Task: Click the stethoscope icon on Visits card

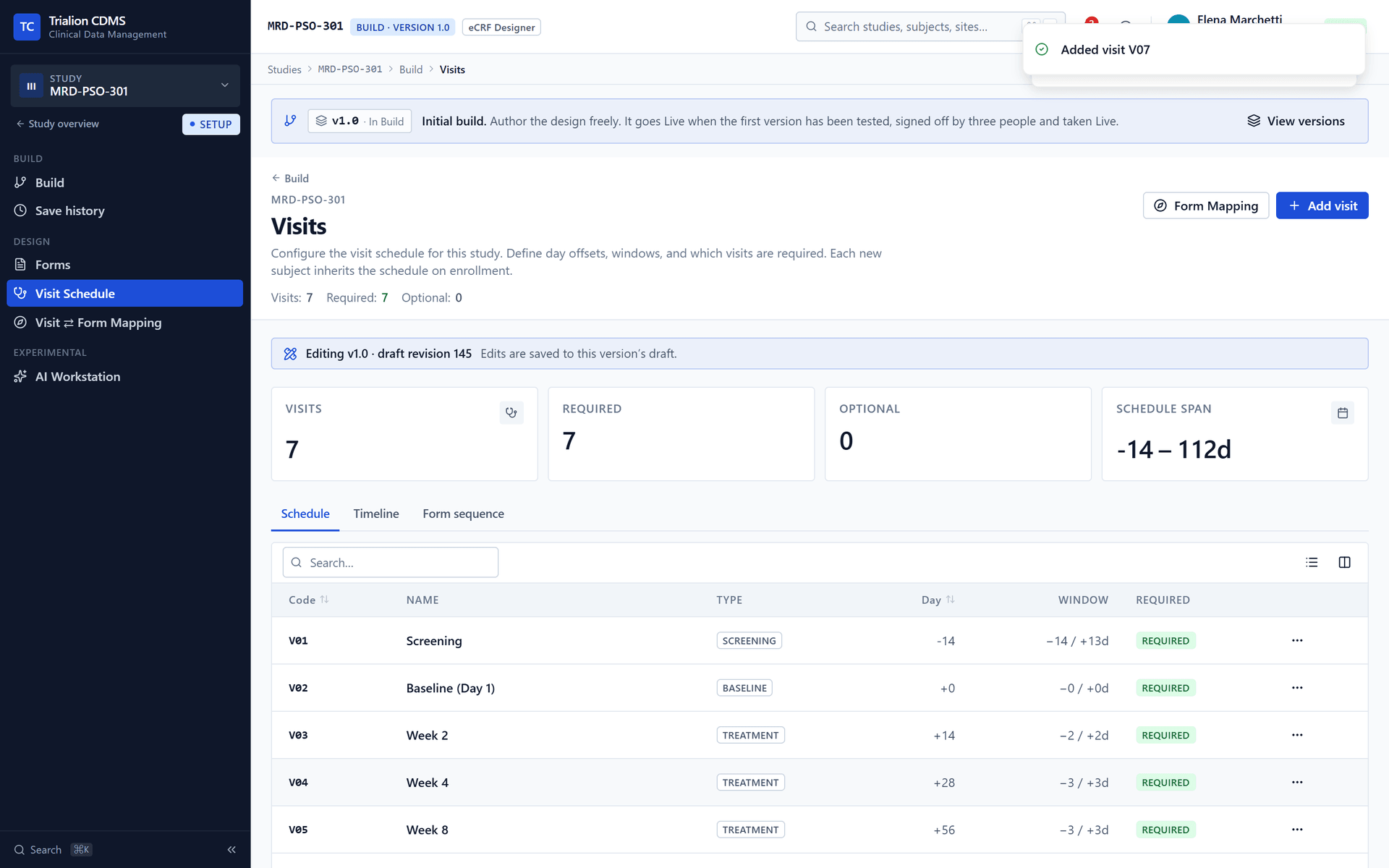Action: click(511, 412)
